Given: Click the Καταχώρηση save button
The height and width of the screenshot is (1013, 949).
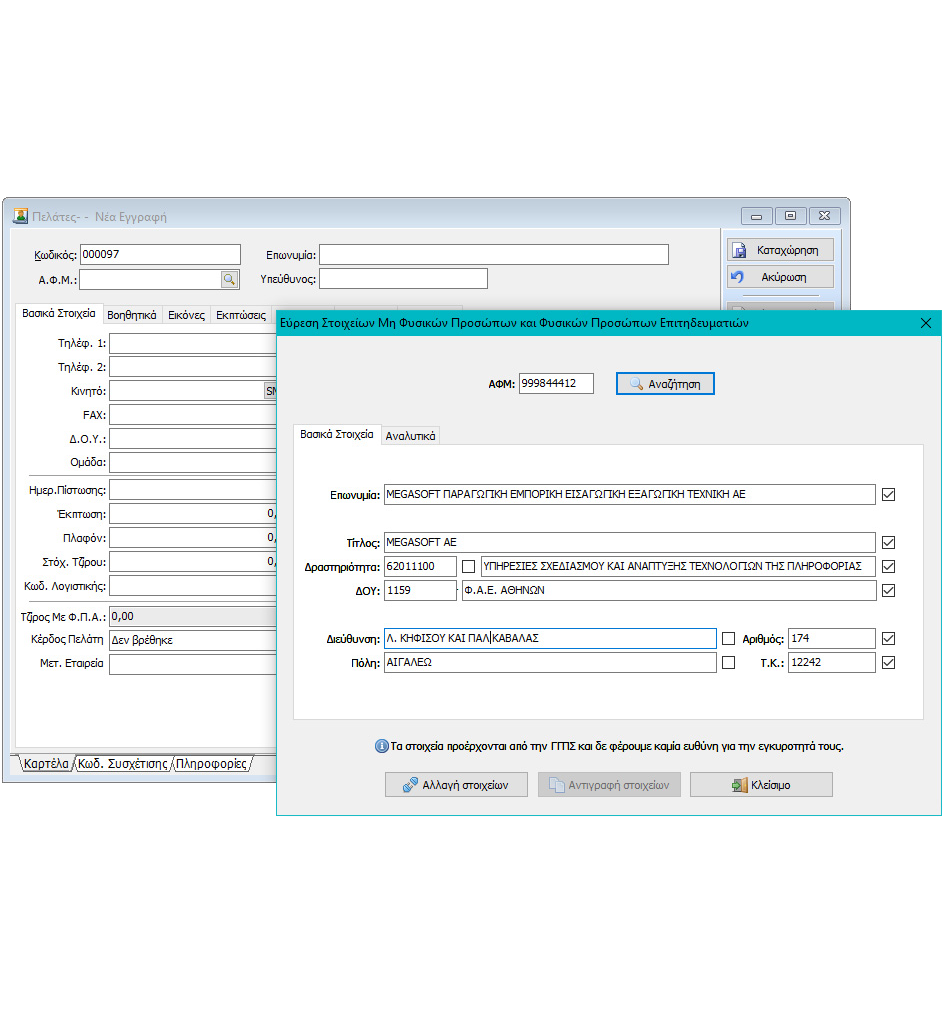Looking at the screenshot, I should (780, 250).
